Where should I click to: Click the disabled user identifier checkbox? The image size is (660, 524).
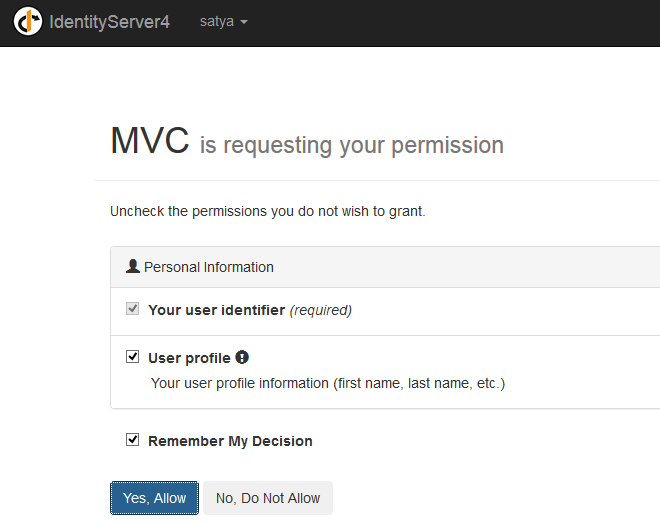133,309
